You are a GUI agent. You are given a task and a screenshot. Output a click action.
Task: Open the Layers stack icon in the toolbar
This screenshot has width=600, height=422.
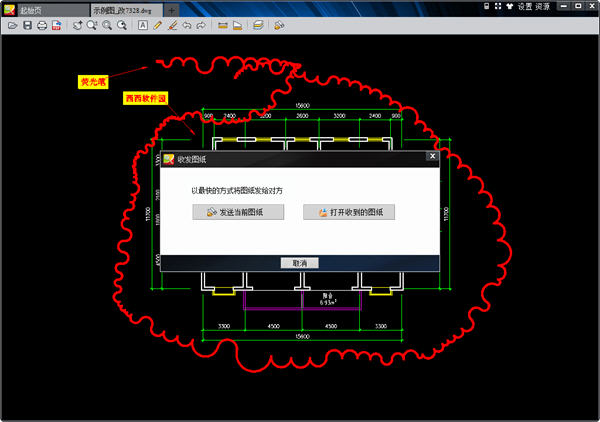[259, 25]
